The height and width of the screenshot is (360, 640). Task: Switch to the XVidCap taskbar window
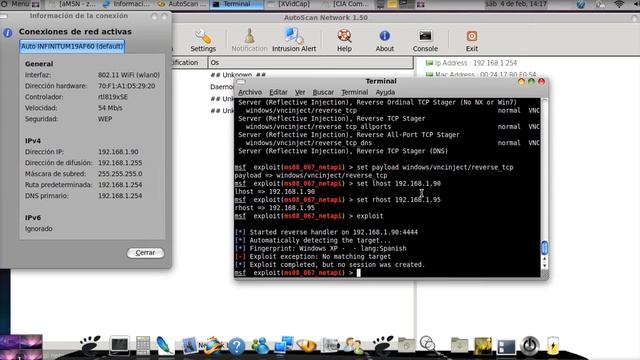pyautogui.click(x=289, y=4)
